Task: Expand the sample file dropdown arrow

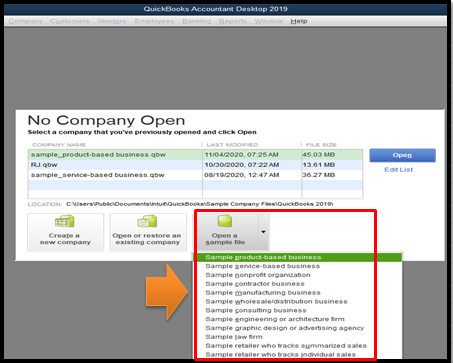Action: point(263,232)
